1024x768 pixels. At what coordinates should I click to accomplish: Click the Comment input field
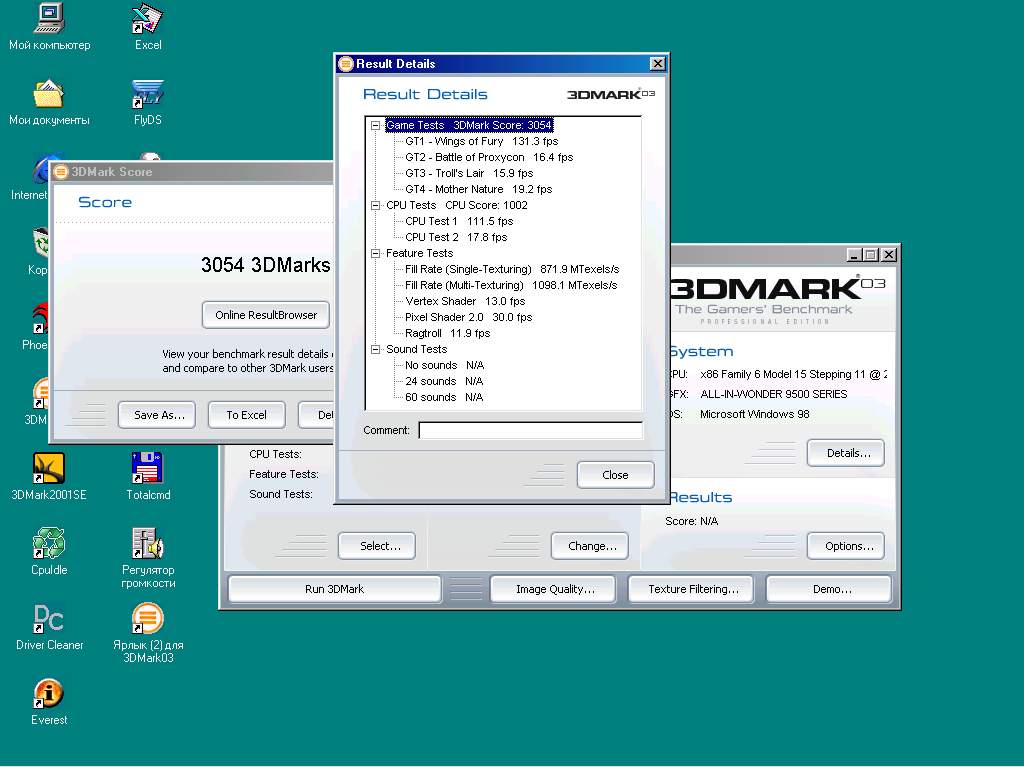[x=530, y=430]
